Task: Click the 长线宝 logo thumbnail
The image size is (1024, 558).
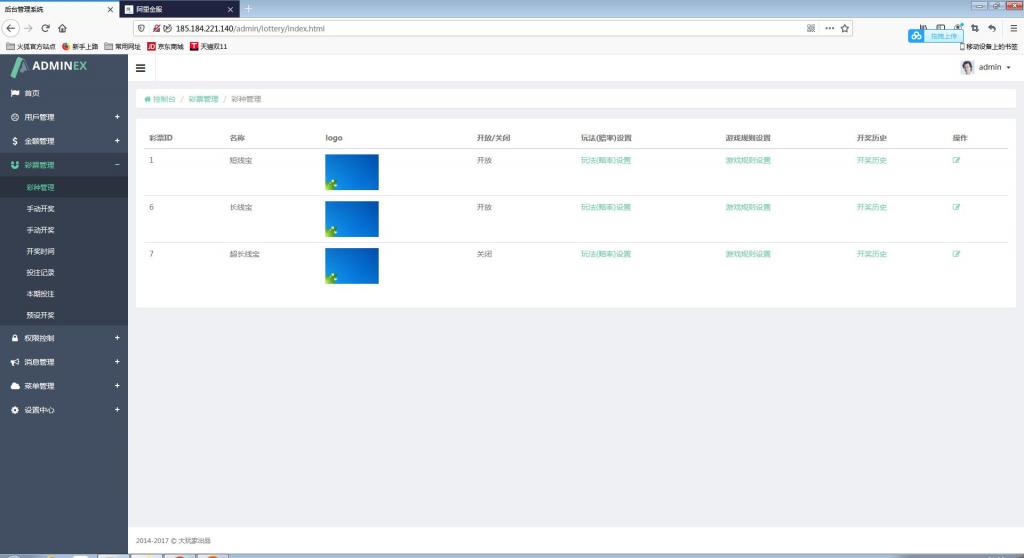Action: (352, 219)
